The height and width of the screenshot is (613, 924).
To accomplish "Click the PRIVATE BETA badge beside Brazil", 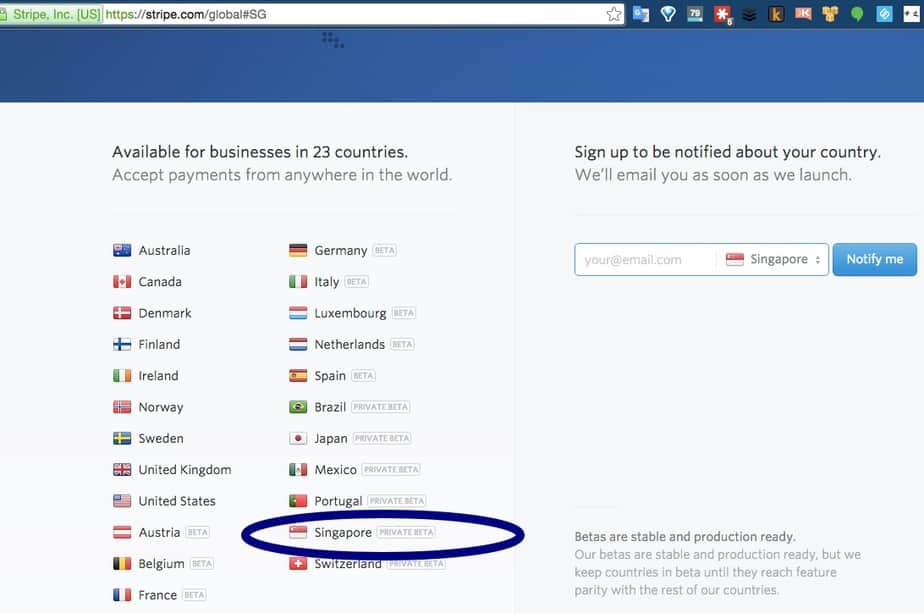I will pyautogui.click(x=381, y=407).
